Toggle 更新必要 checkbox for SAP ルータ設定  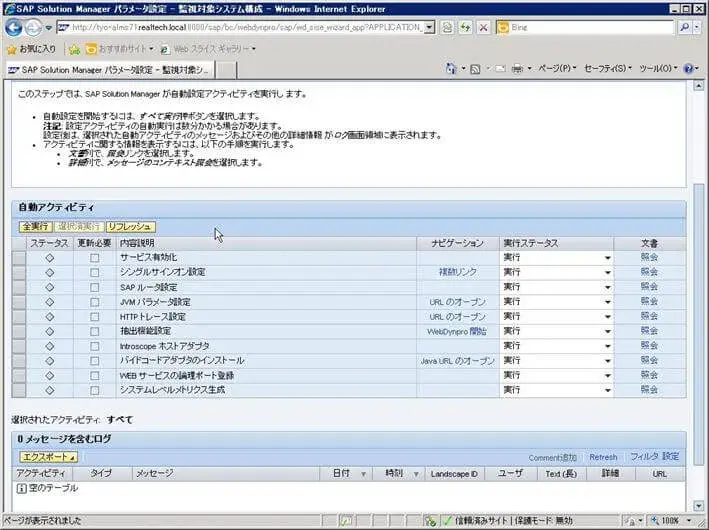[95, 287]
